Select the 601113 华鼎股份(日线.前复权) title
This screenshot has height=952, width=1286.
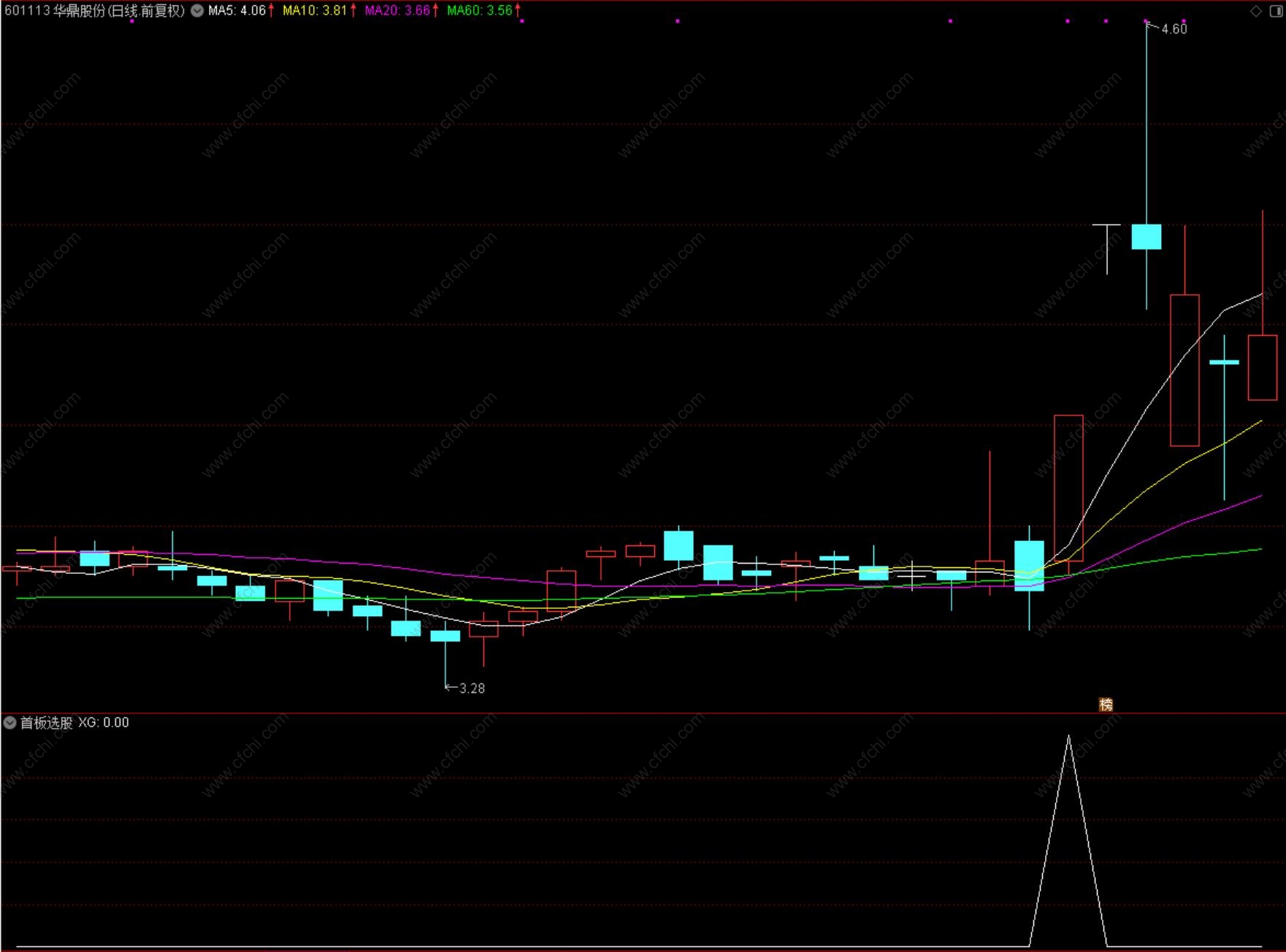click(95, 11)
